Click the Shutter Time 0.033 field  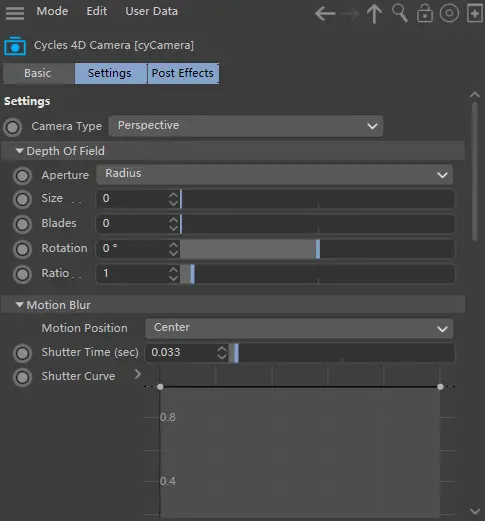point(181,353)
